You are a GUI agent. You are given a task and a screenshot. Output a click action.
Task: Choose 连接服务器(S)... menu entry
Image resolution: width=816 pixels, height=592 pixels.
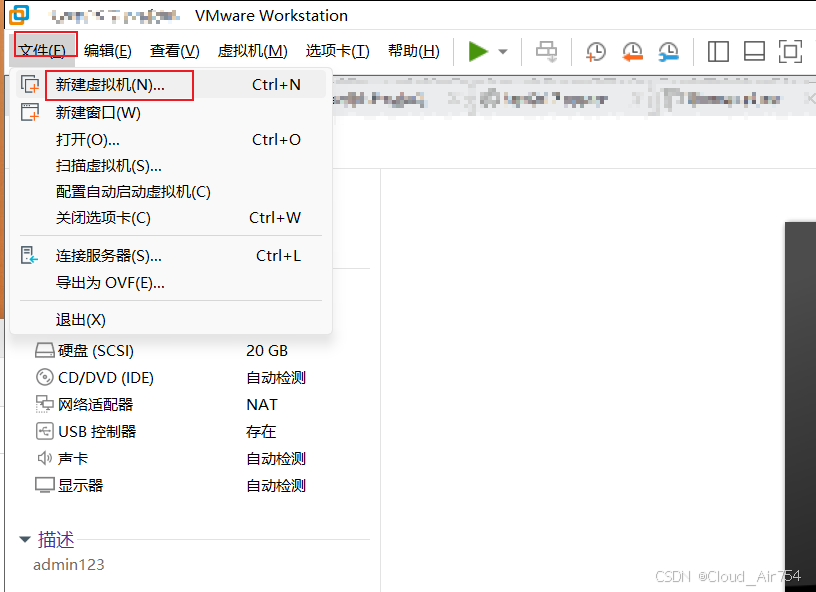tap(171, 255)
